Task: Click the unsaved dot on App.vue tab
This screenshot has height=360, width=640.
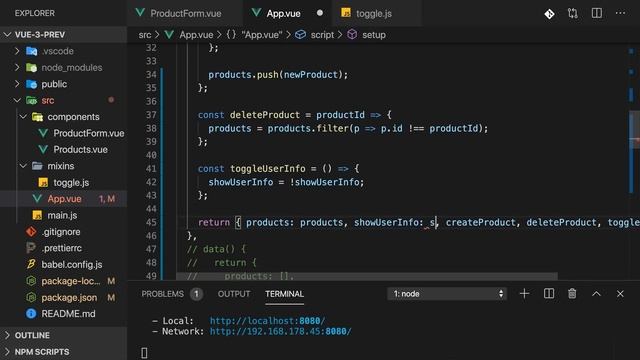Action: tap(320, 13)
